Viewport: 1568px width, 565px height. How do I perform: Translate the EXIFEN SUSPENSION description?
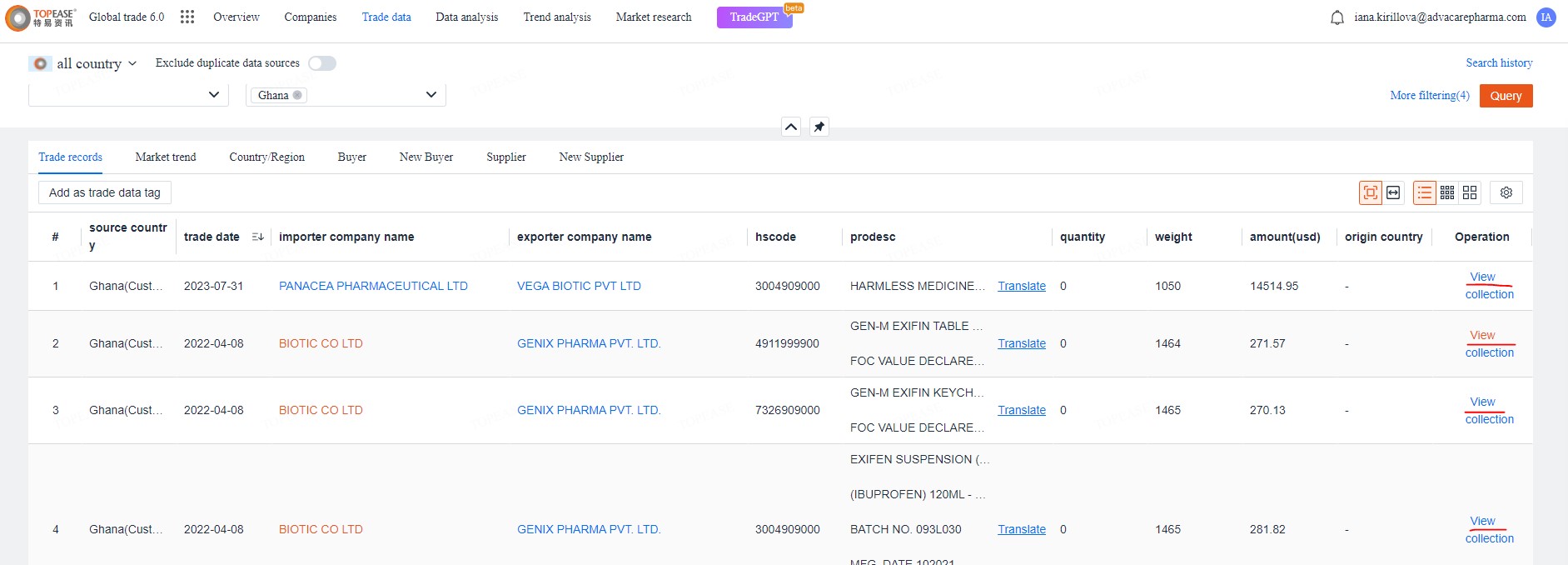tap(1022, 529)
